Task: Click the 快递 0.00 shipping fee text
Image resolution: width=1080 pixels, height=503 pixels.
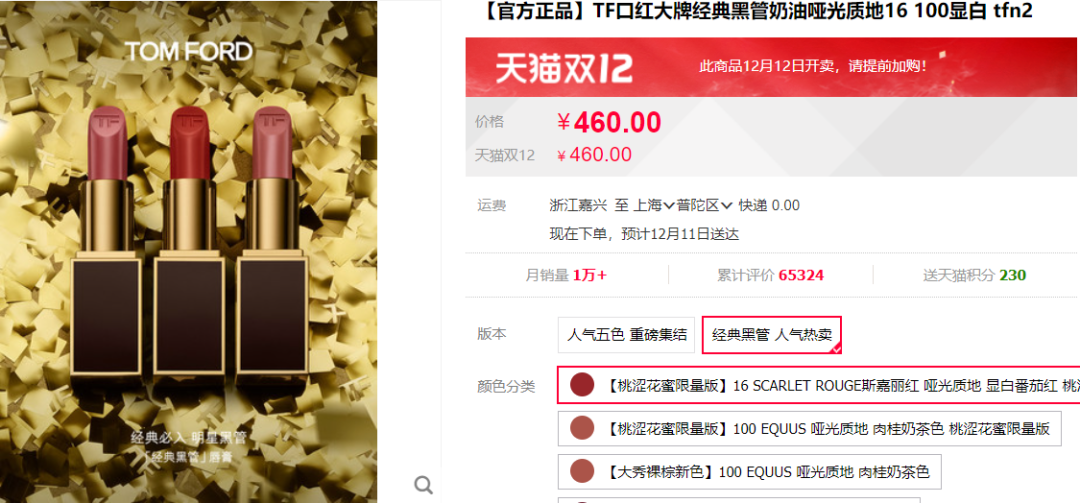Action: (x=769, y=205)
